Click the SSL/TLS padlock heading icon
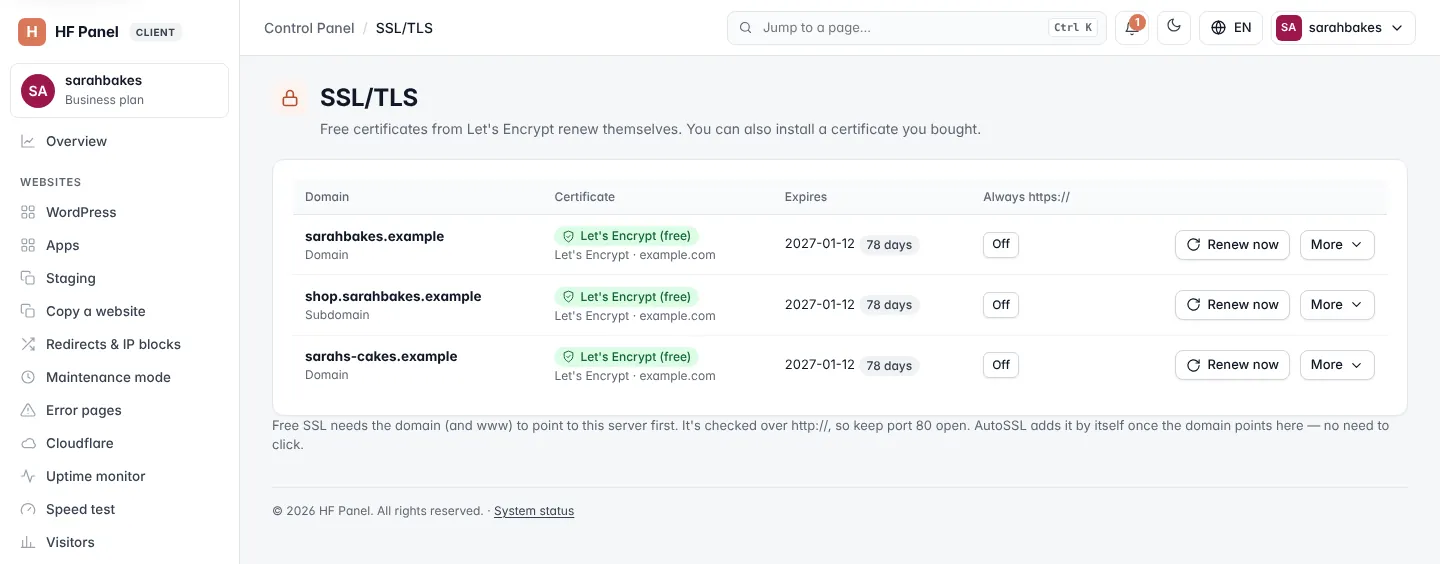 tap(290, 98)
